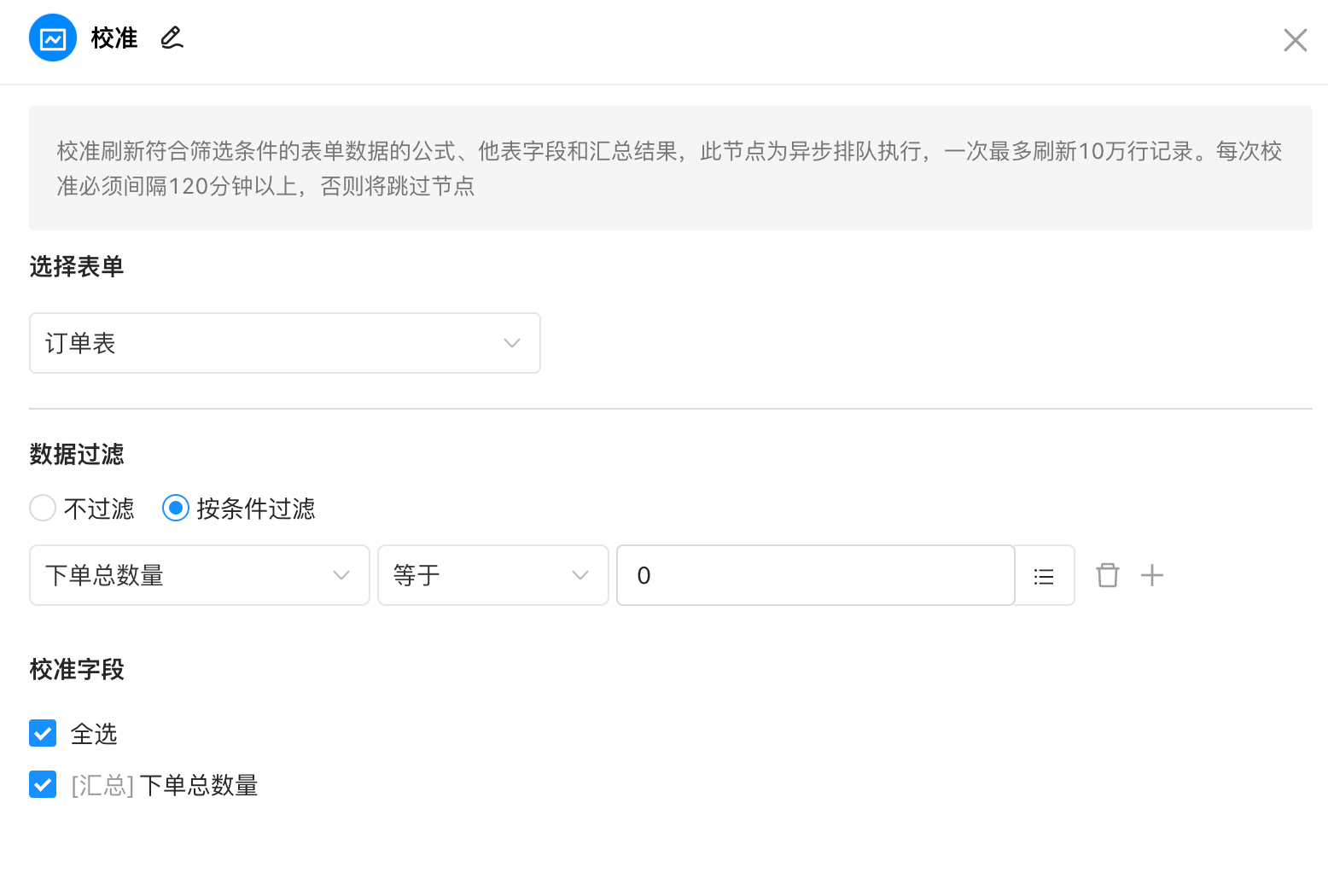
Task: Select the 不过滤 radio option
Action: click(x=43, y=509)
